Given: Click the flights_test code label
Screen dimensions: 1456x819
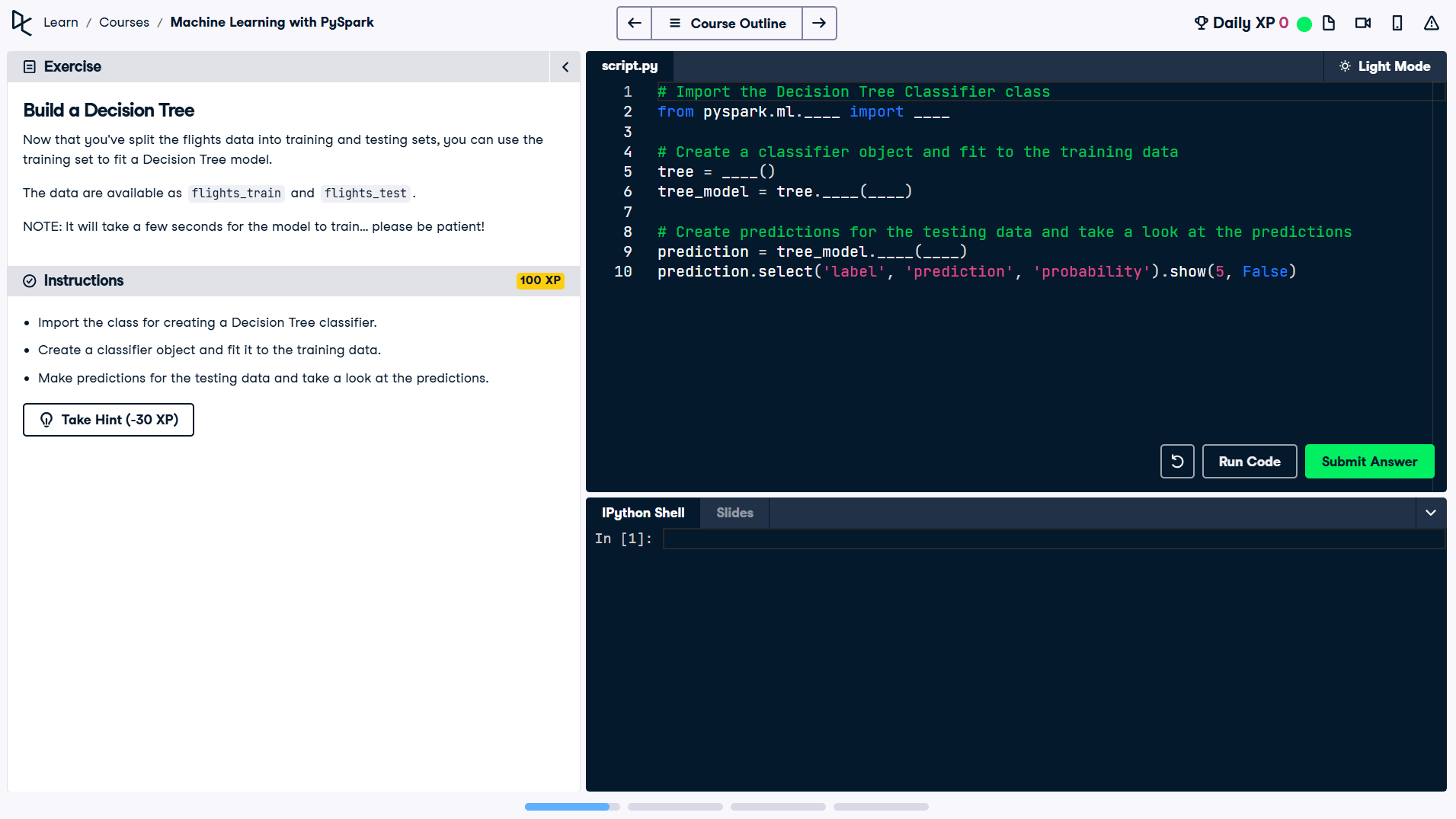Looking at the screenshot, I should [x=365, y=194].
